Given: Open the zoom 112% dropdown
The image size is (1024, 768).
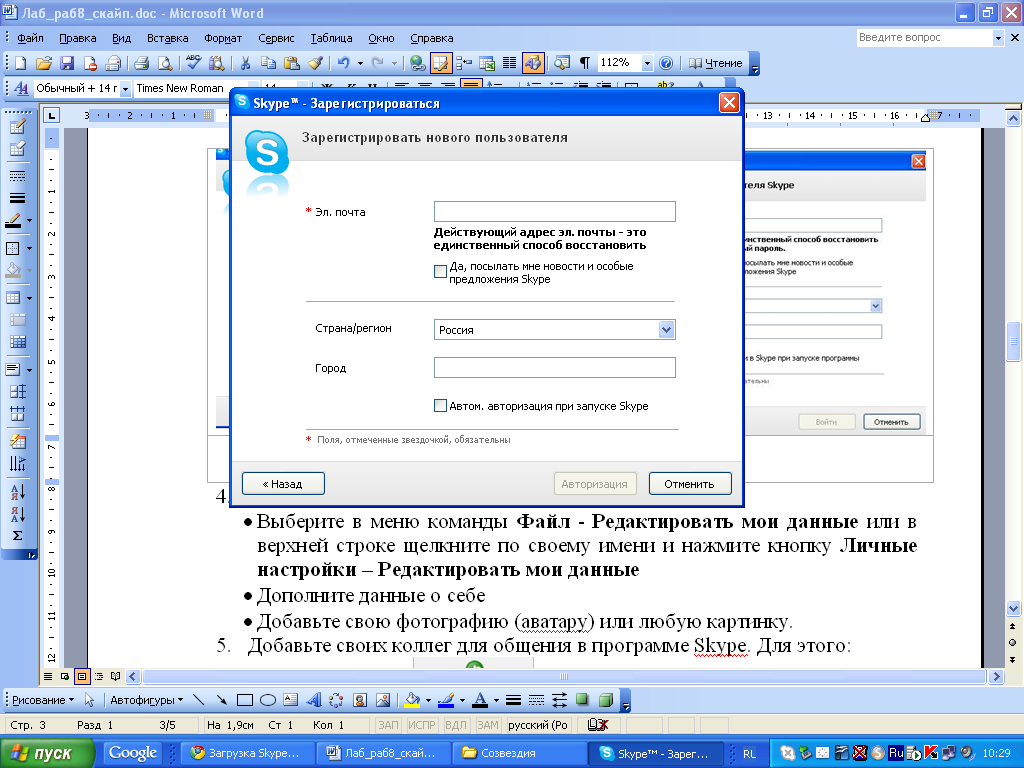Looking at the screenshot, I should tap(647, 63).
